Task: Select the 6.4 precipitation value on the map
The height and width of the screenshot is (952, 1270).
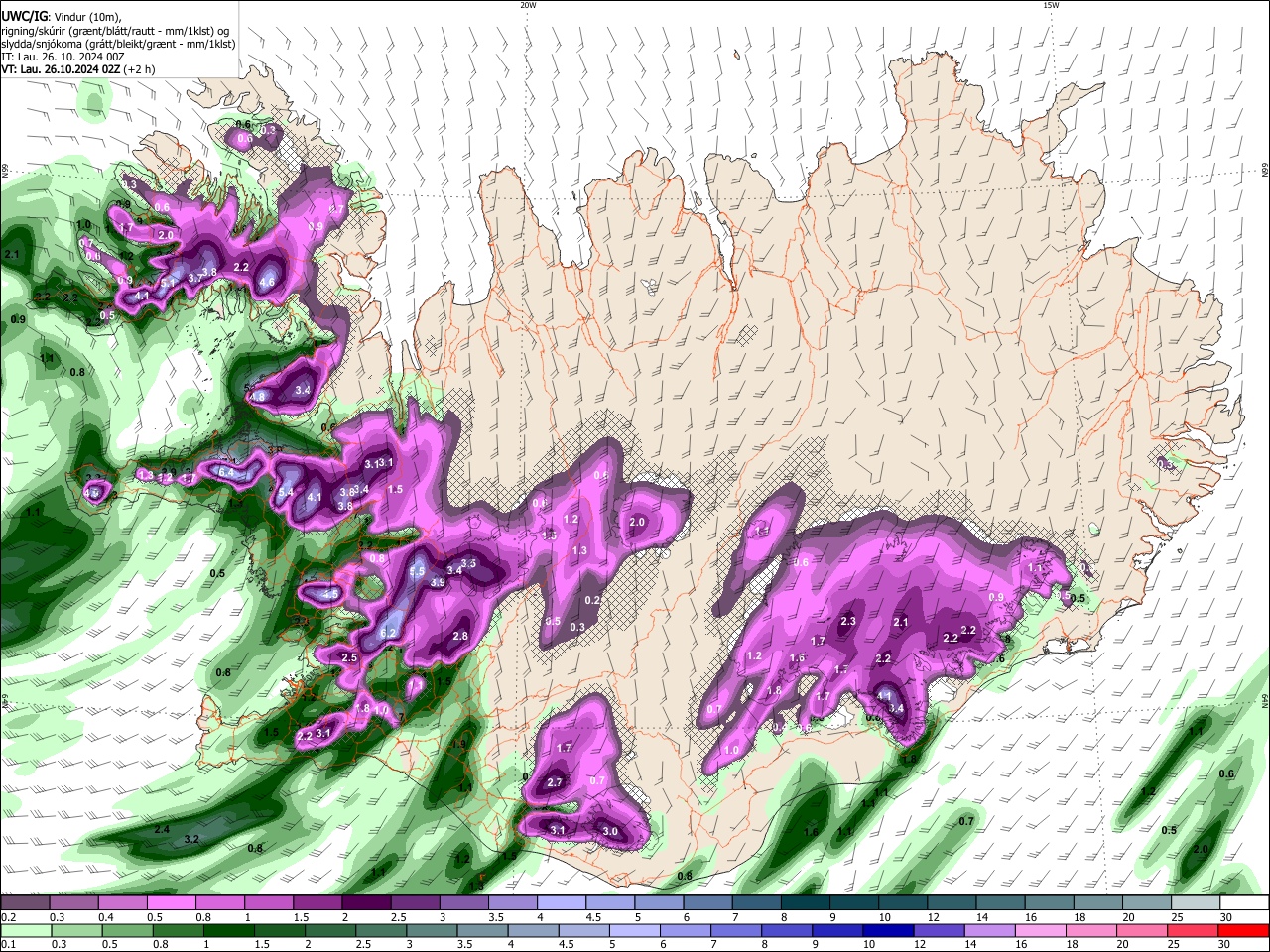Action: tap(226, 473)
